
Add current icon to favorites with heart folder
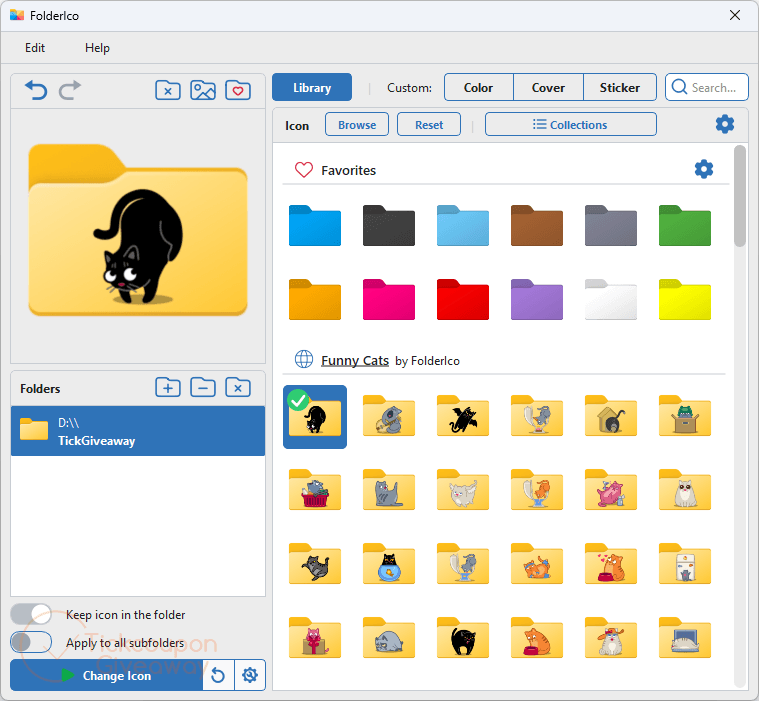tap(238, 91)
